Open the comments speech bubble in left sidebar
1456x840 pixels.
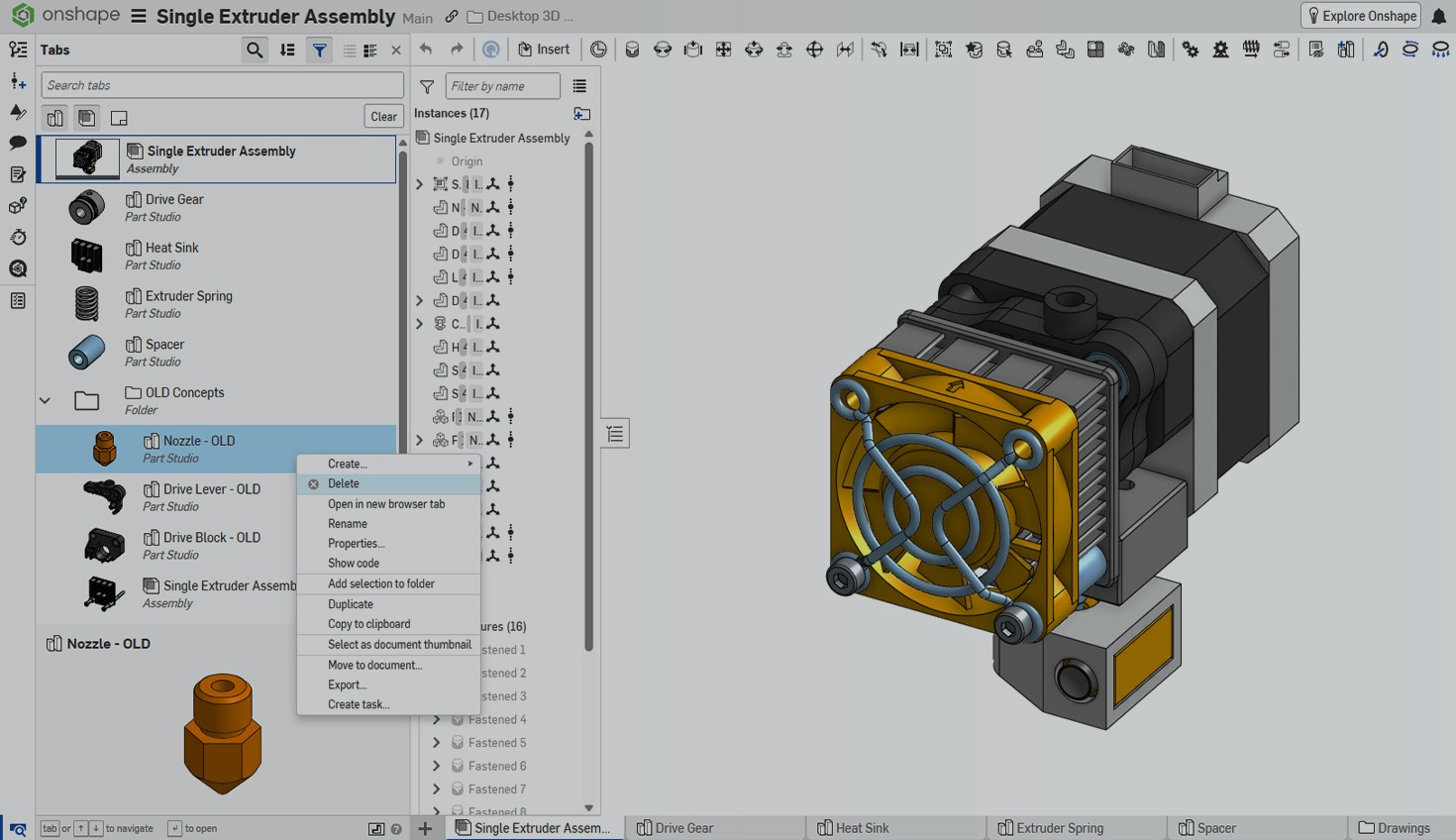tap(18, 143)
